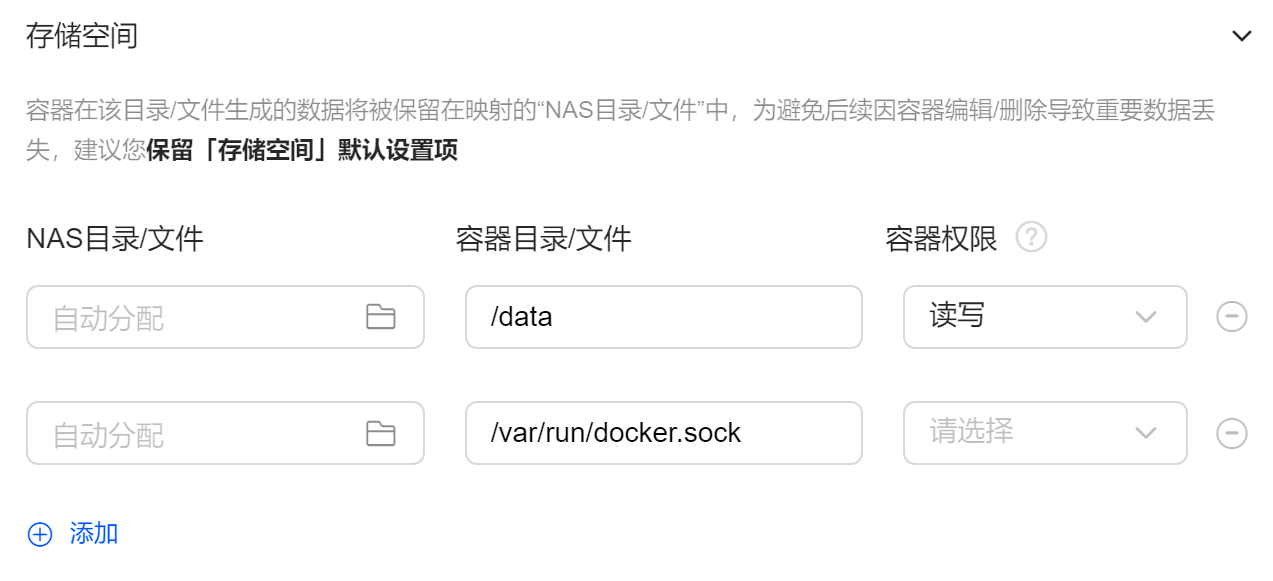This screenshot has height=581, width=1273.
Task: Open folder browser for /data row
Action: click(380, 317)
